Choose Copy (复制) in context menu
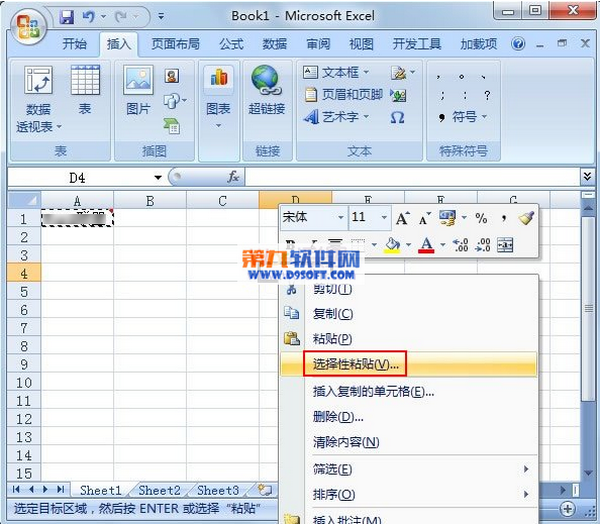The height and width of the screenshot is (524, 600). (408, 313)
